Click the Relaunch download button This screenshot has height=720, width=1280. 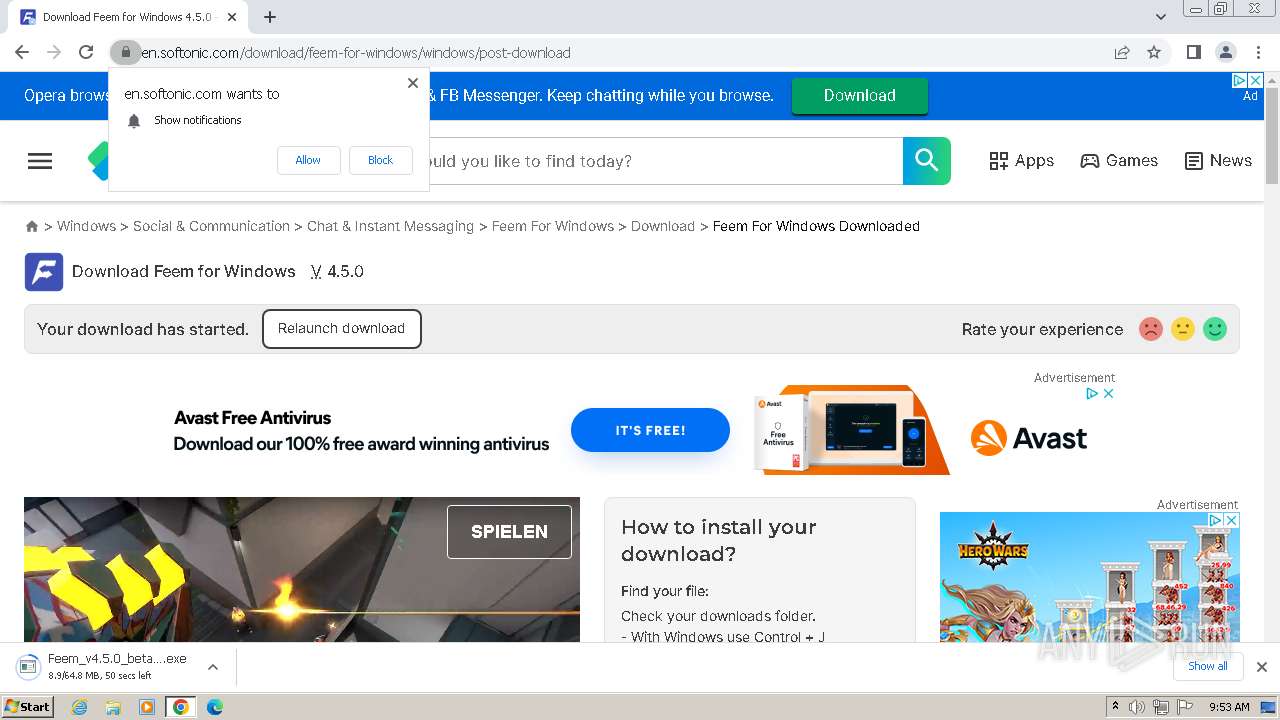tap(341, 329)
